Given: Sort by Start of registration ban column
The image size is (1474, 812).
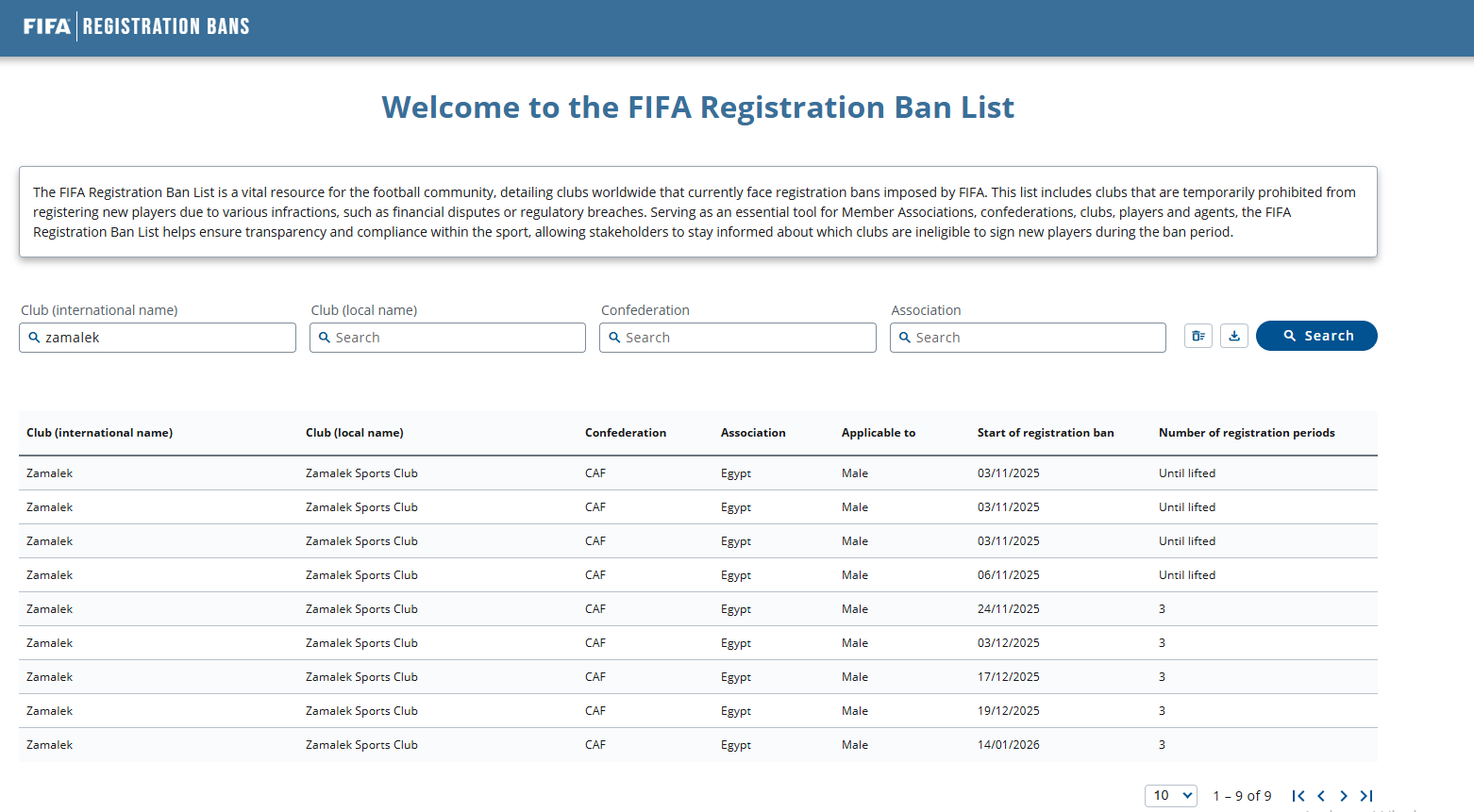Looking at the screenshot, I should tap(1045, 433).
